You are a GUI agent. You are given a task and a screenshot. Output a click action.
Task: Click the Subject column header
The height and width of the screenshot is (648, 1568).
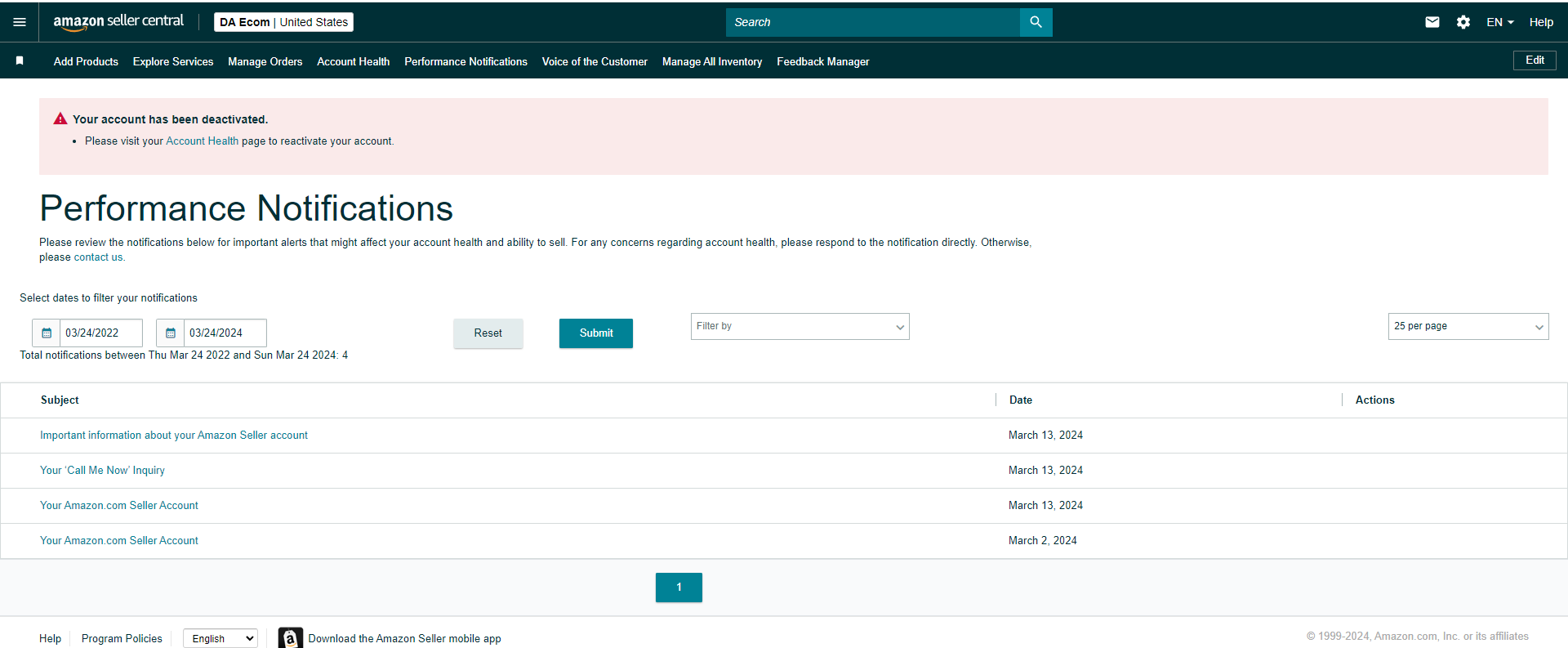point(60,400)
